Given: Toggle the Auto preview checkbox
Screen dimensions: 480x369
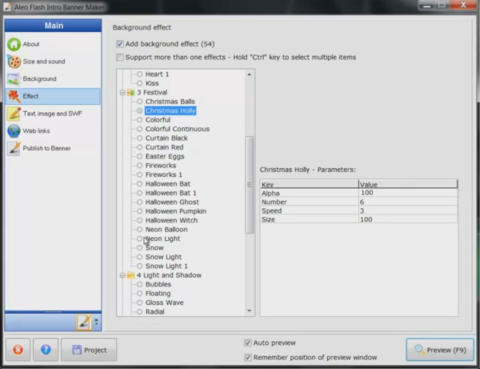Looking at the screenshot, I should (x=248, y=343).
